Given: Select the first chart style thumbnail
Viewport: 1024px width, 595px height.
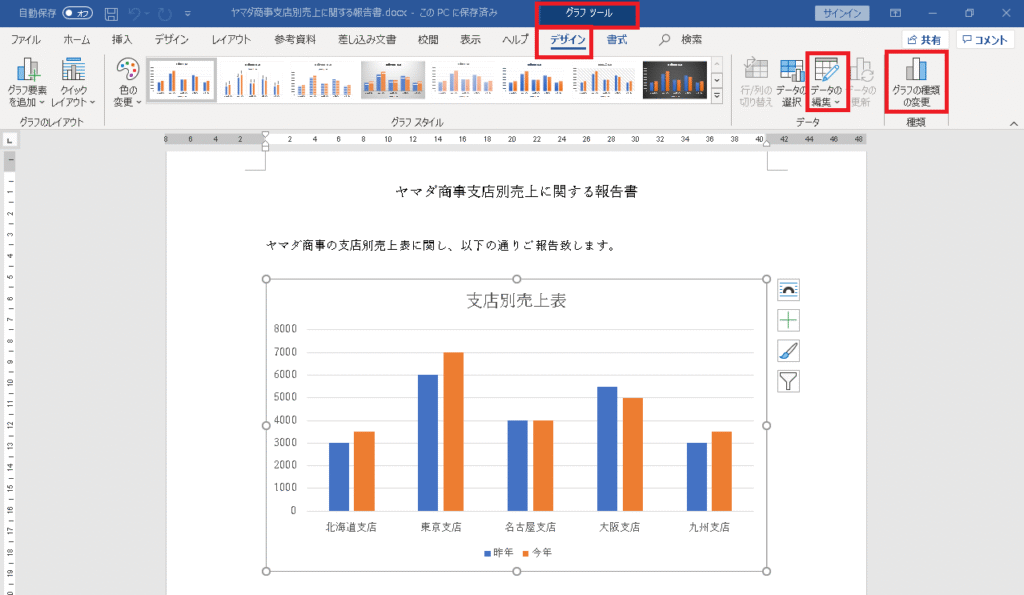Looking at the screenshot, I should (x=182, y=80).
